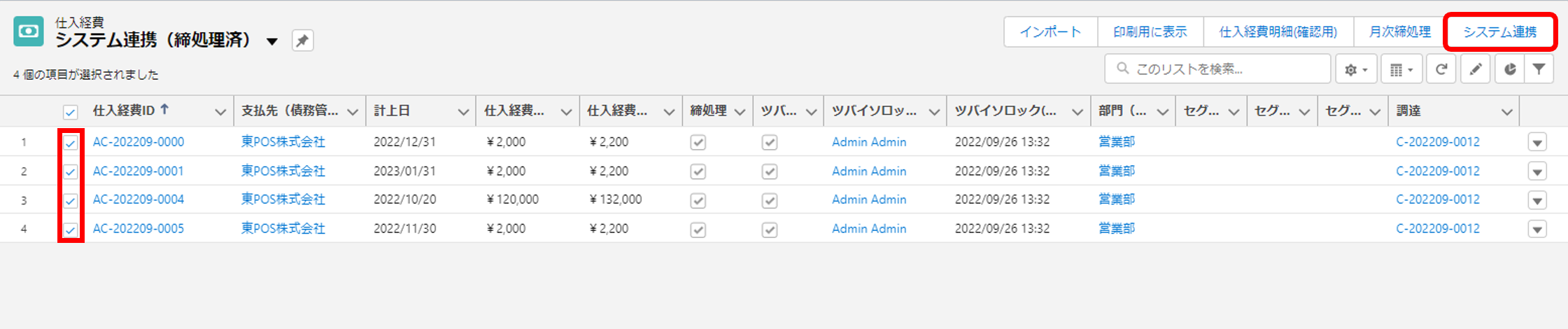Click ツバ... checkbox in row AC-202209-0005
The width and height of the screenshot is (1568, 329).
[x=770, y=230]
